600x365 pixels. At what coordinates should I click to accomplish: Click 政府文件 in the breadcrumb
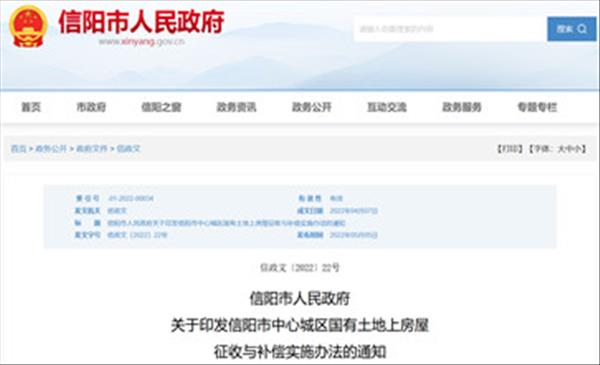(x=91, y=149)
